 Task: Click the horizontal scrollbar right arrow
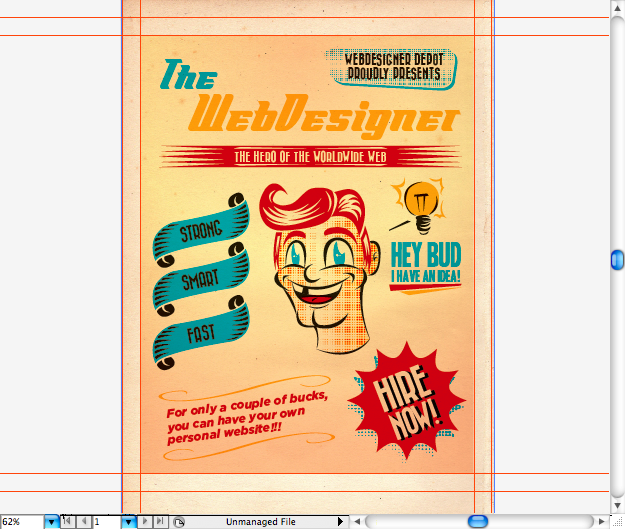pos(602,521)
